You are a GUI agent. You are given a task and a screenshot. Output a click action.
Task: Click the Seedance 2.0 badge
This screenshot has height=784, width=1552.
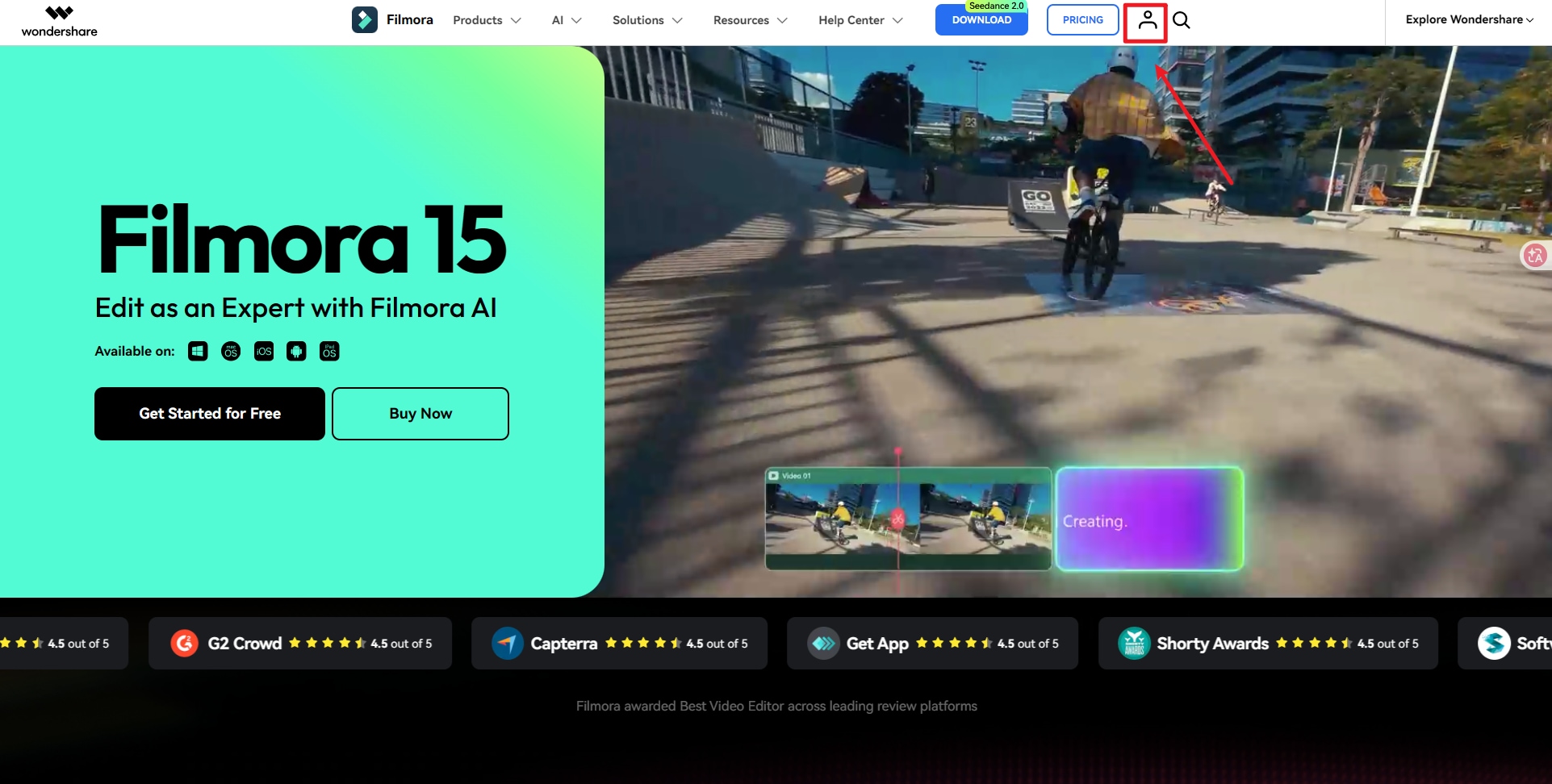[996, 6]
